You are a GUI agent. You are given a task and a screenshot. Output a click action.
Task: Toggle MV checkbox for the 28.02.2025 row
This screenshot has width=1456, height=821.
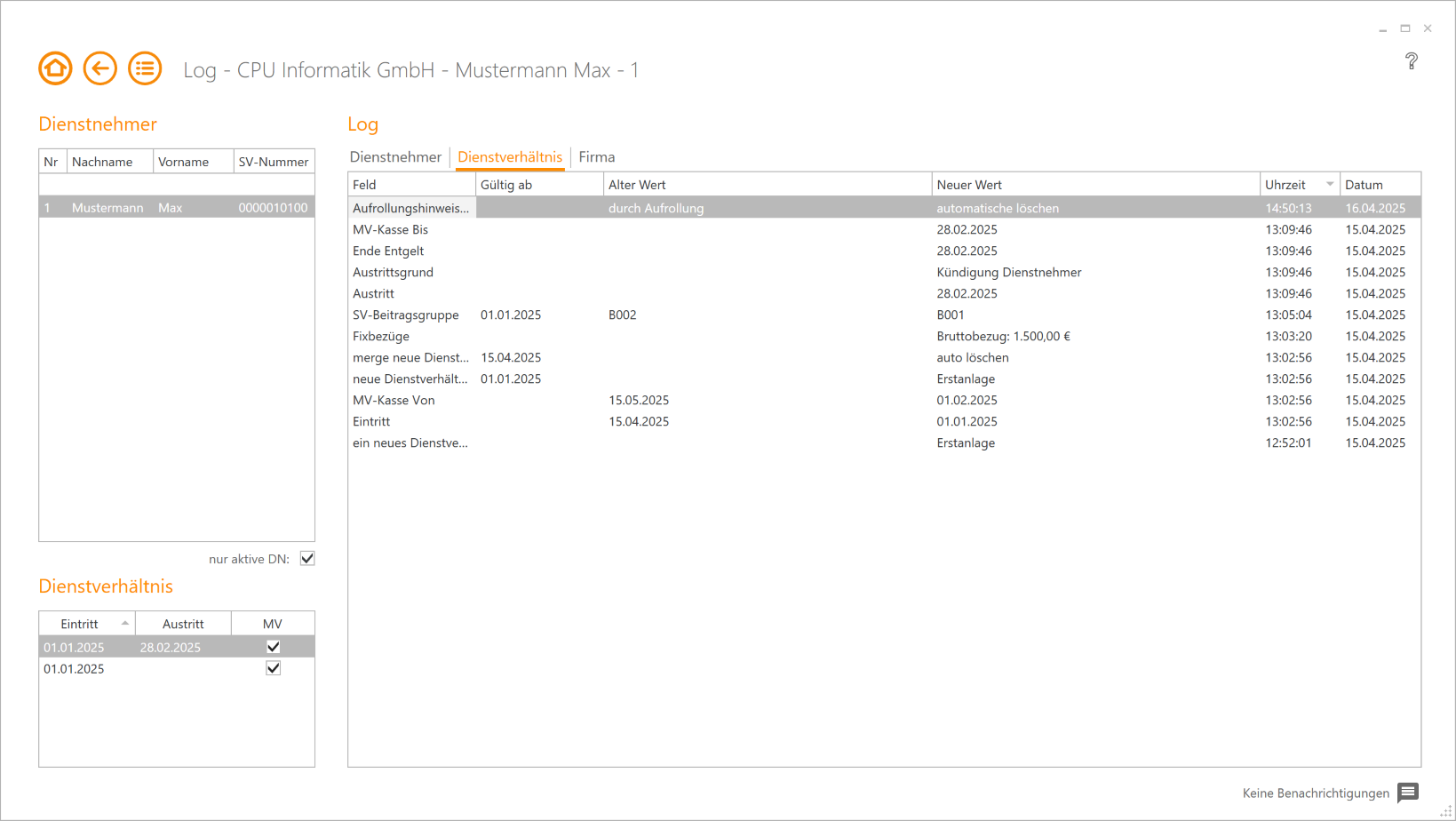coord(273,647)
